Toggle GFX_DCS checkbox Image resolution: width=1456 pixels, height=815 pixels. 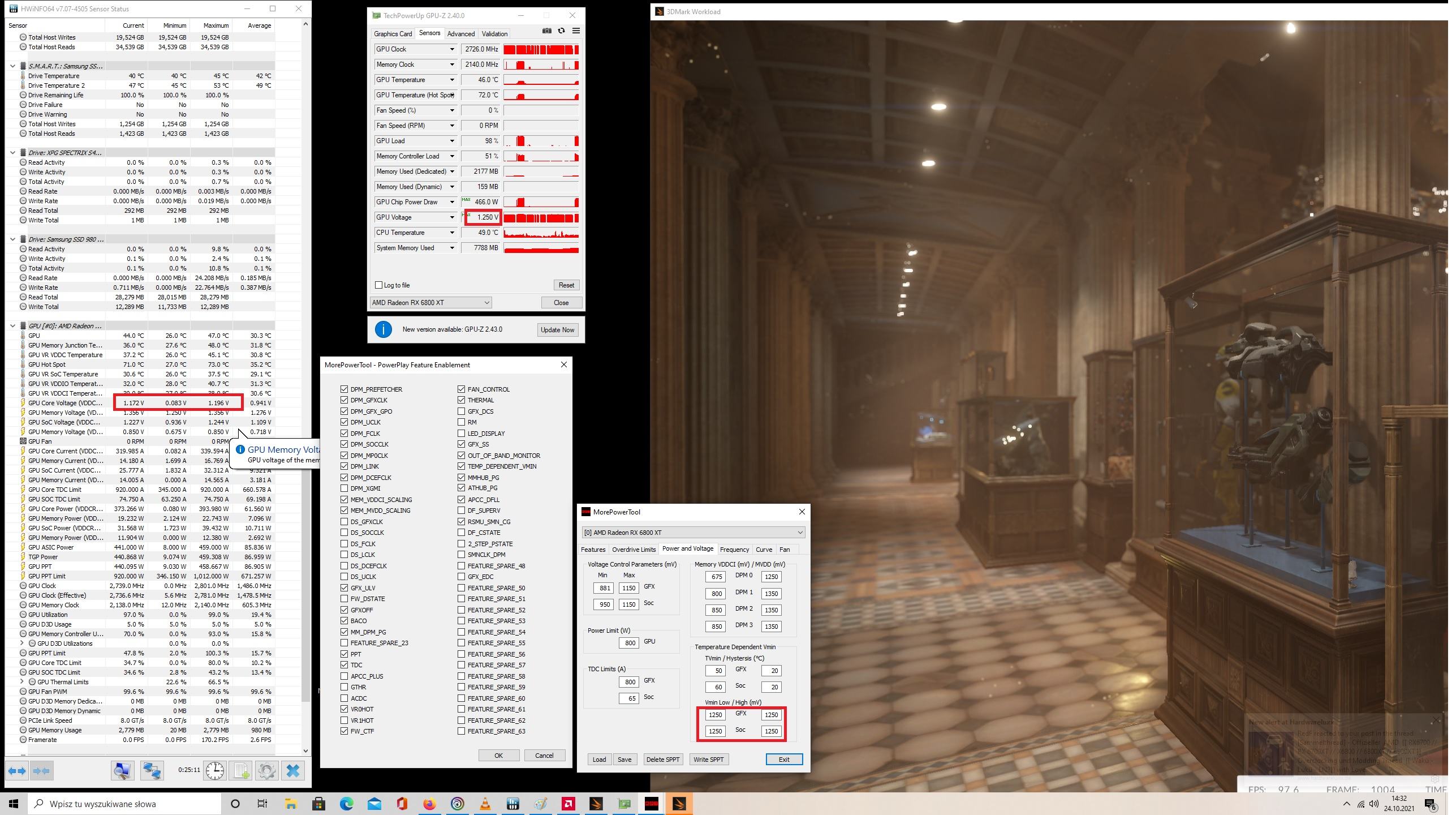coord(461,411)
